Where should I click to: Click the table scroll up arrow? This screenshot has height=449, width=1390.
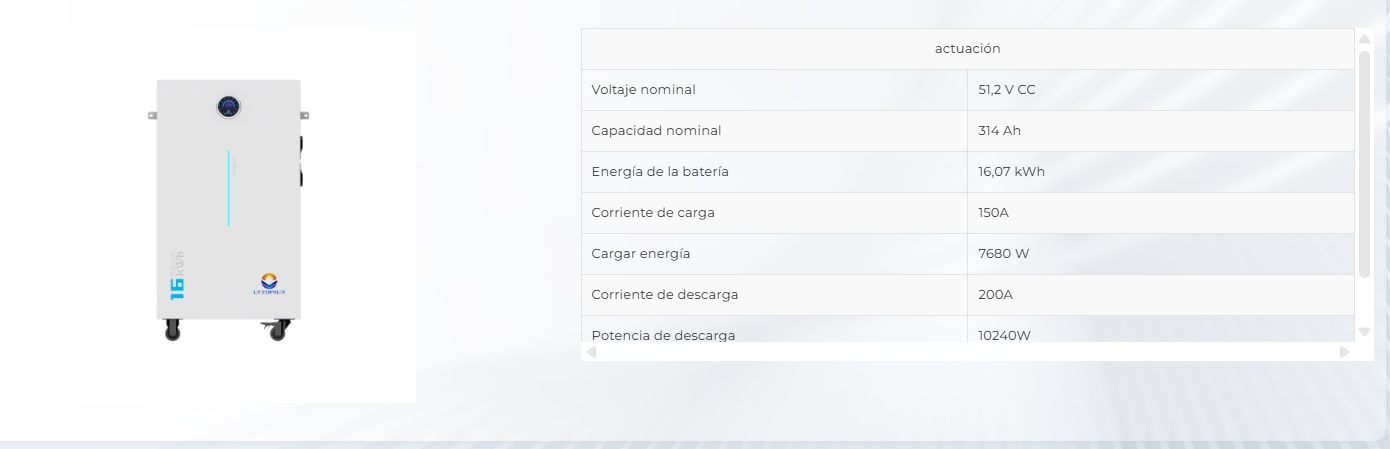point(1364,38)
